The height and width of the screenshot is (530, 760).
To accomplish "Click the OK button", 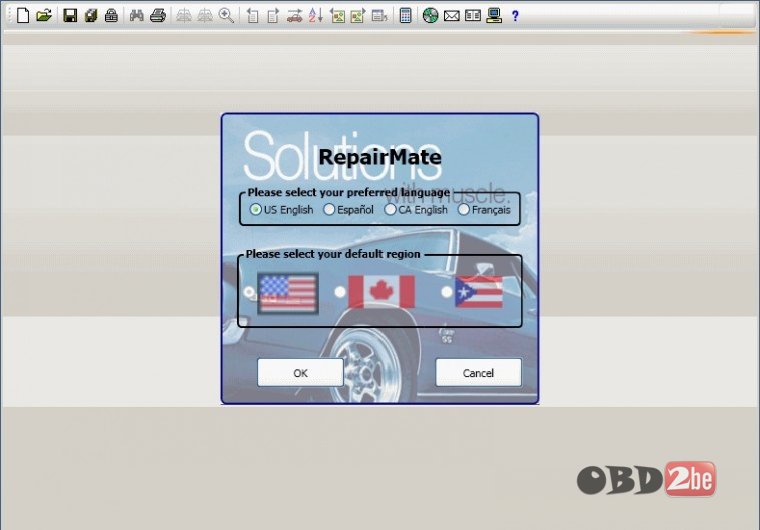I will [301, 372].
